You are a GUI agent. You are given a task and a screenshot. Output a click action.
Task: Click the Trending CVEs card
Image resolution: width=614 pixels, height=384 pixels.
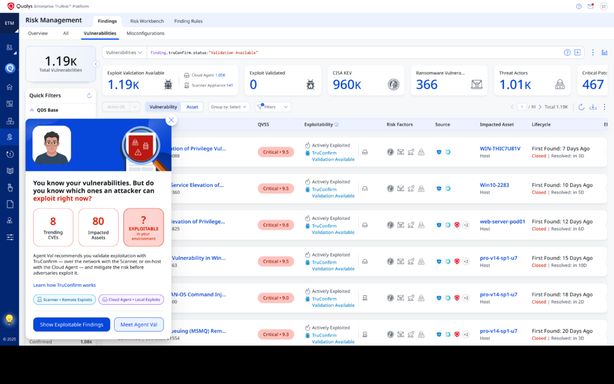[x=53, y=227]
